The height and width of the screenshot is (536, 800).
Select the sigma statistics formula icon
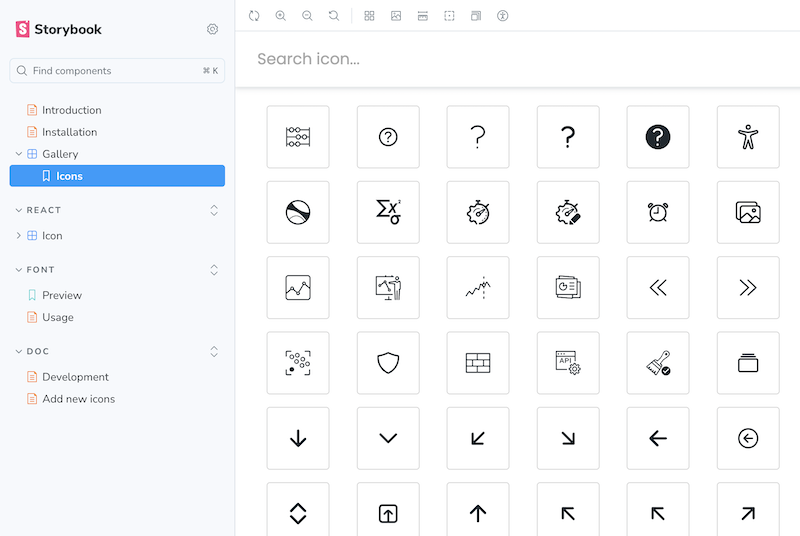click(388, 212)
